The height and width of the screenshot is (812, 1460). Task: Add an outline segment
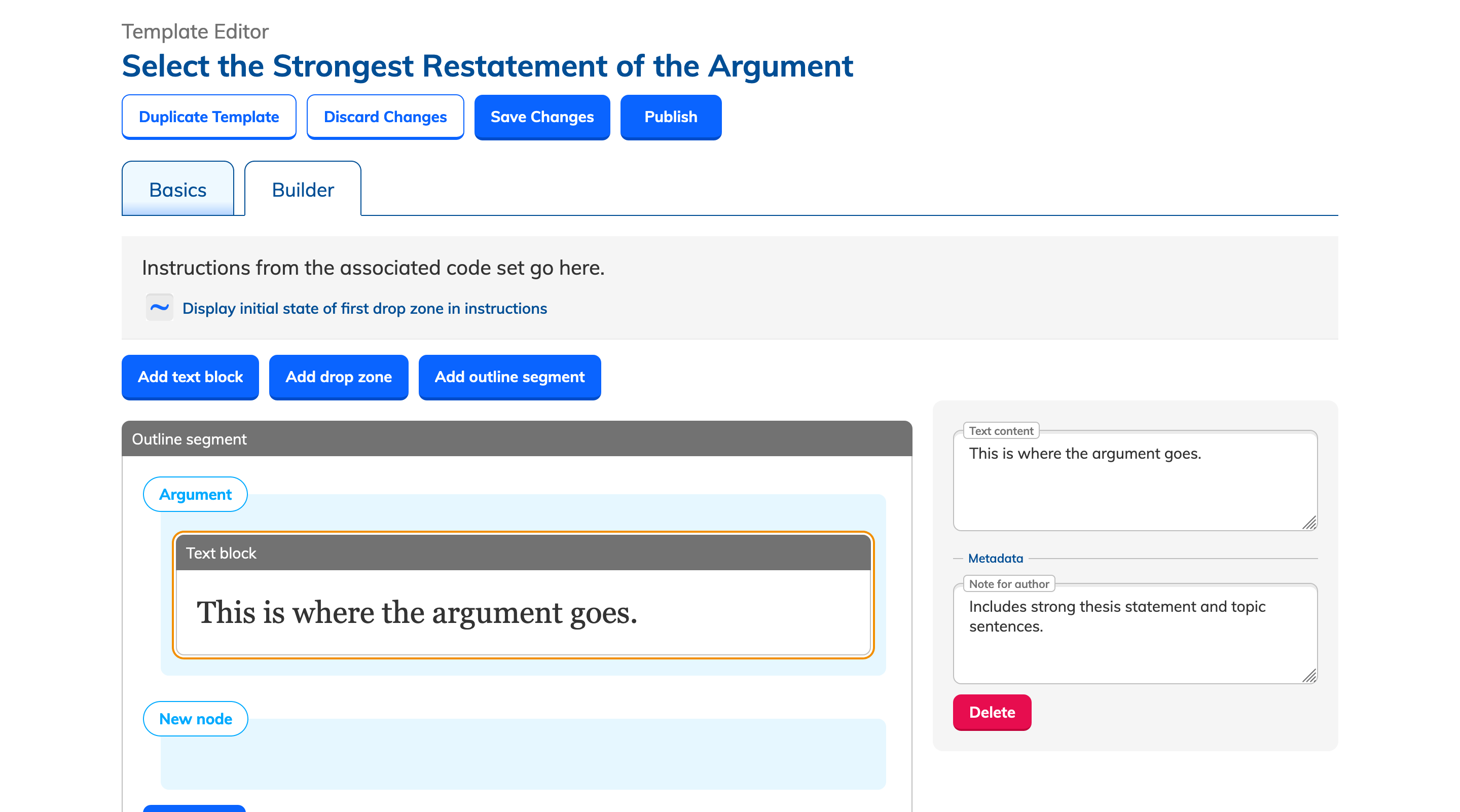coord(509,377)
